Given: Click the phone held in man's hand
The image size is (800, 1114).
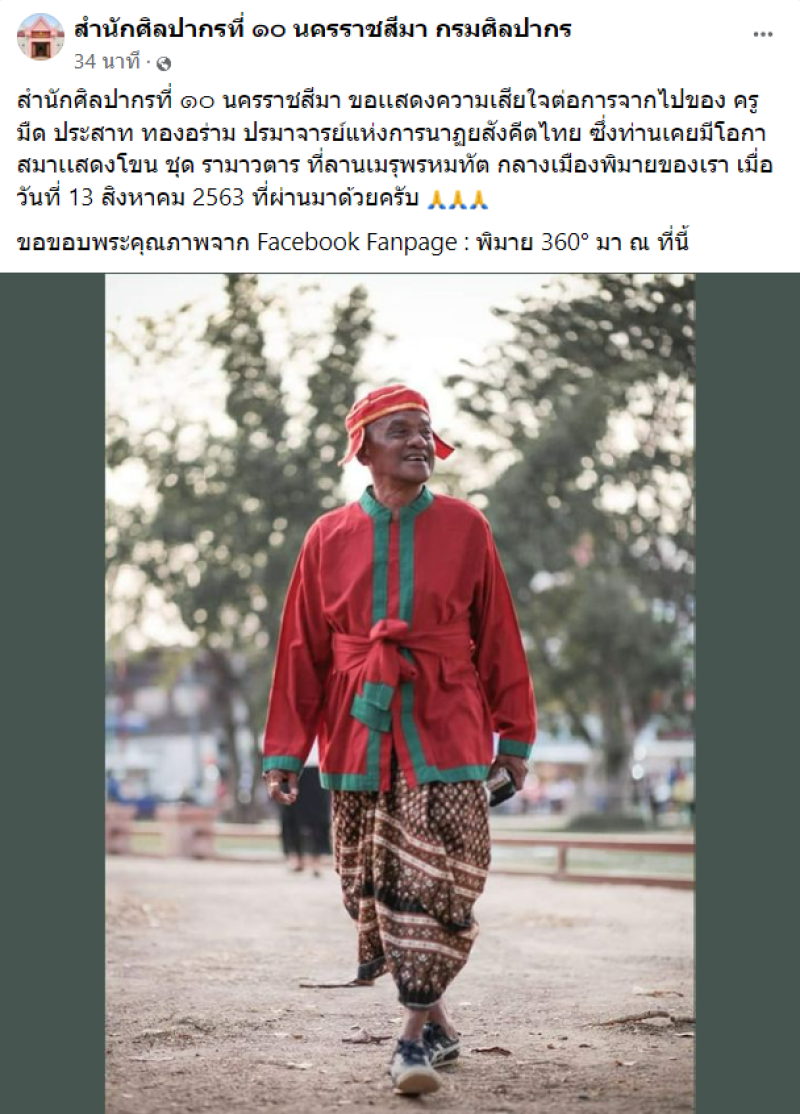Looking at the screenshot, I should [502, 786].
